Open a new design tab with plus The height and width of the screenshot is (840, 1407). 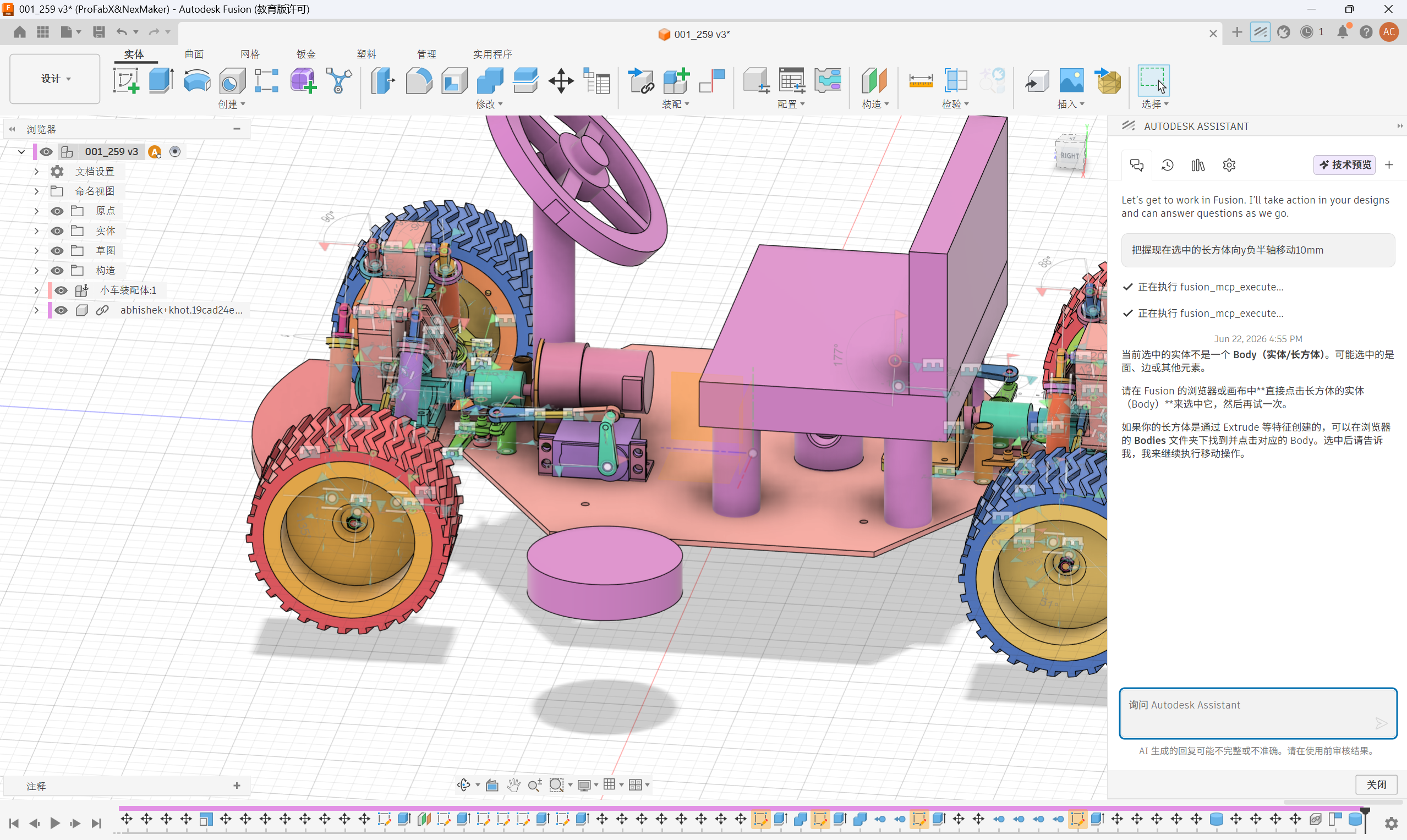[x=1237, y=32]
